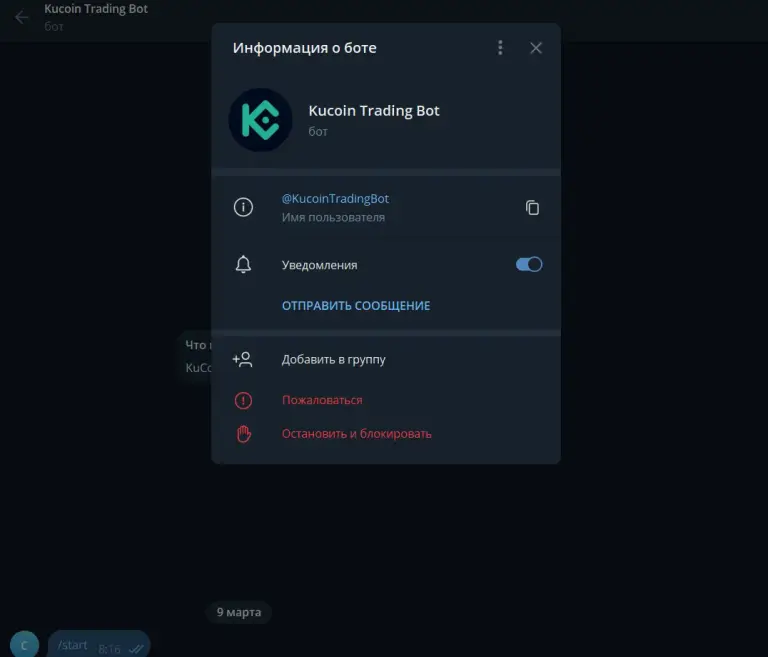
Task: Click the Информация о боте title
Action: [x=305, y=48]
